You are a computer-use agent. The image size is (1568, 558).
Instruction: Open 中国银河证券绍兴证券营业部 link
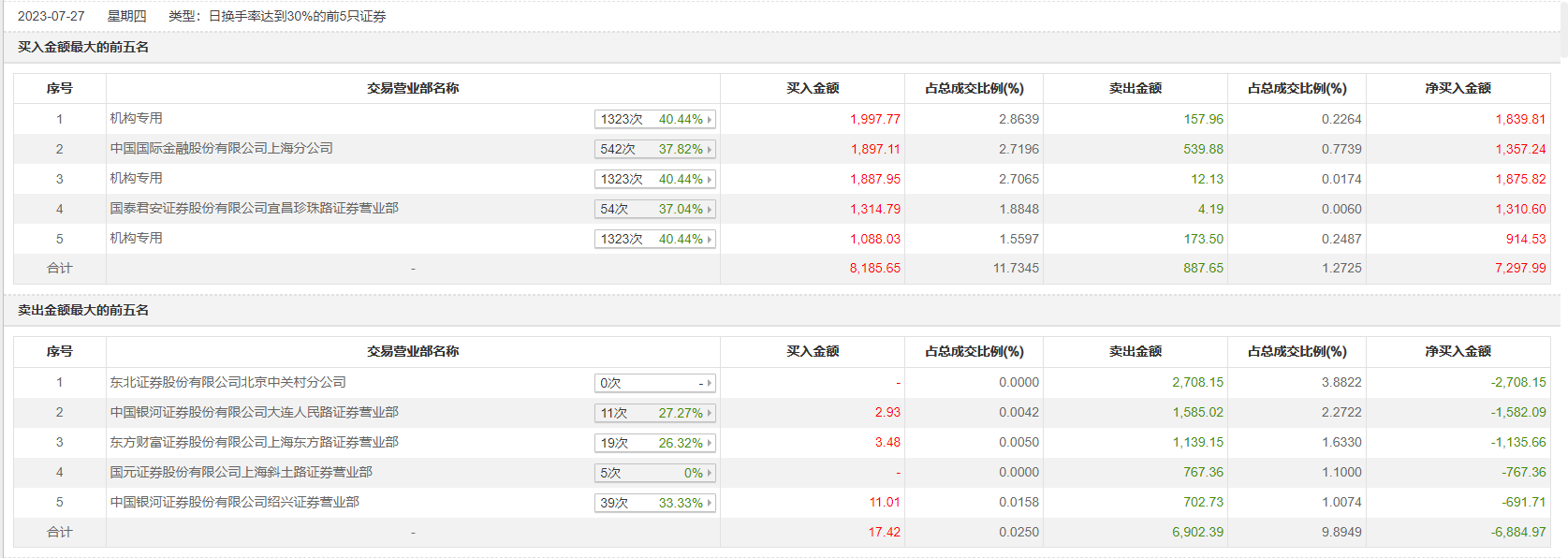tap(235, 503)
